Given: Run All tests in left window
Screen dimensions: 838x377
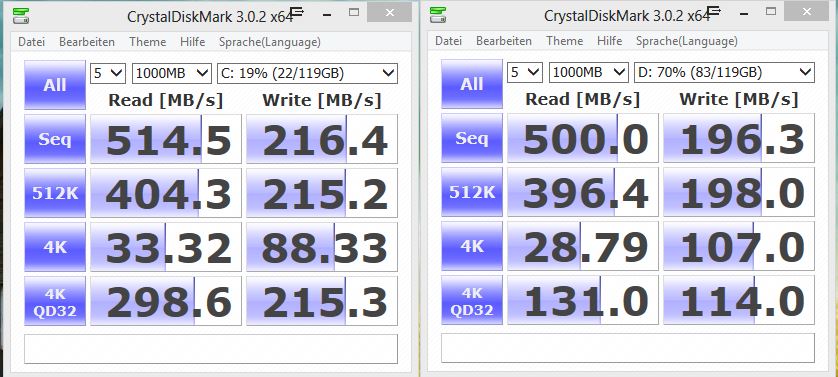Looking at the screenshot, I should click(x=55, y=84).
